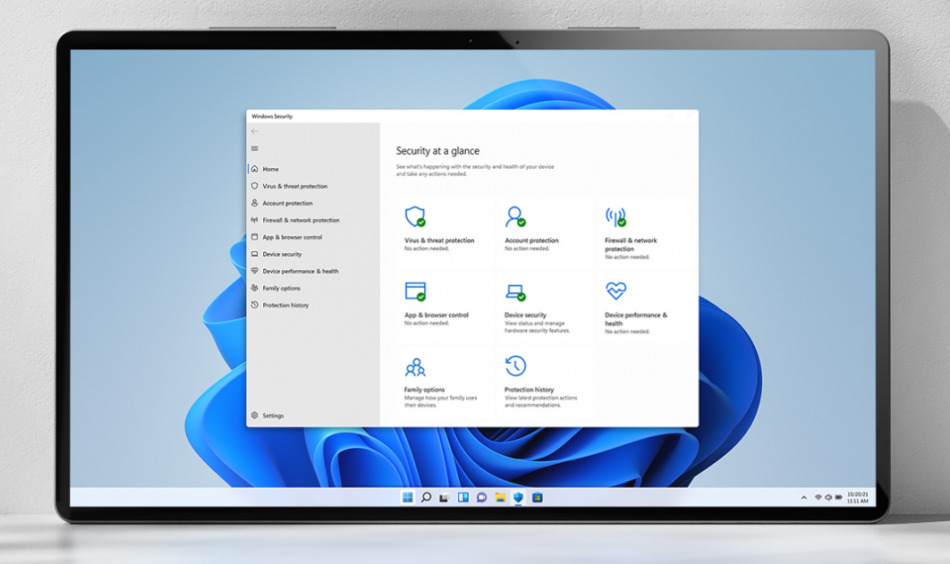The width and height of the screenshot is (950, 564).
Task: Open Device performance & health heart tile
Action: tap(616, 291)
